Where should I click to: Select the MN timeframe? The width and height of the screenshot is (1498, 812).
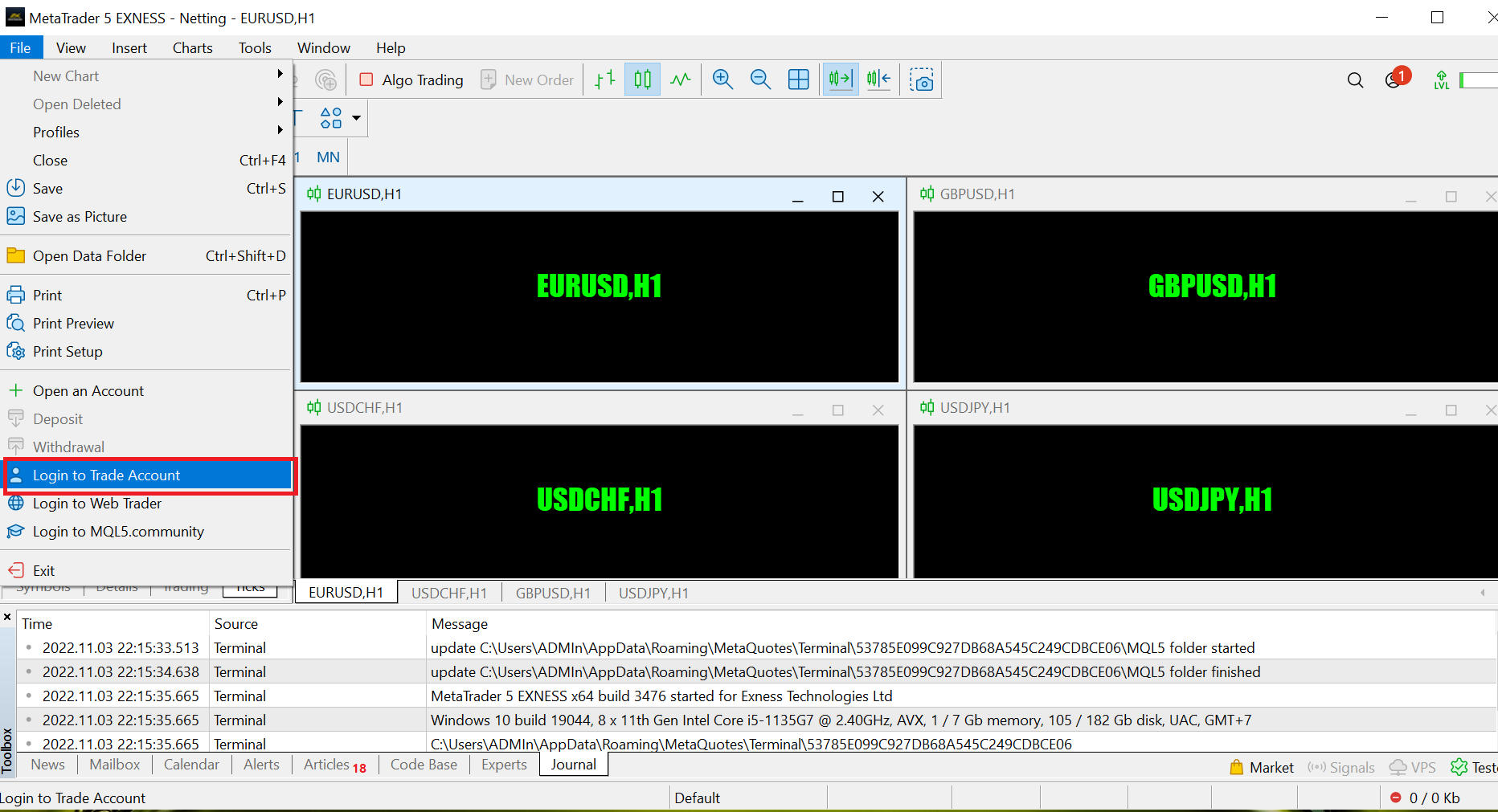click(x=328, y=157)
